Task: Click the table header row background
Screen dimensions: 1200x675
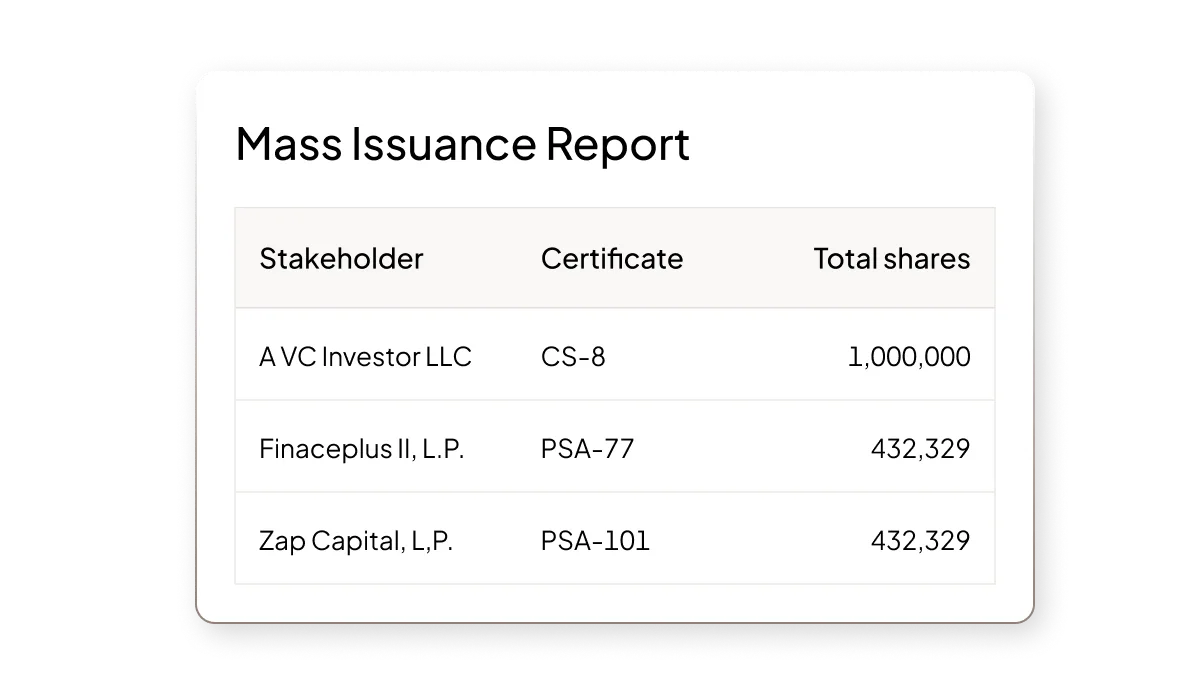Action: pyautogui.click(x=615, y=258)
